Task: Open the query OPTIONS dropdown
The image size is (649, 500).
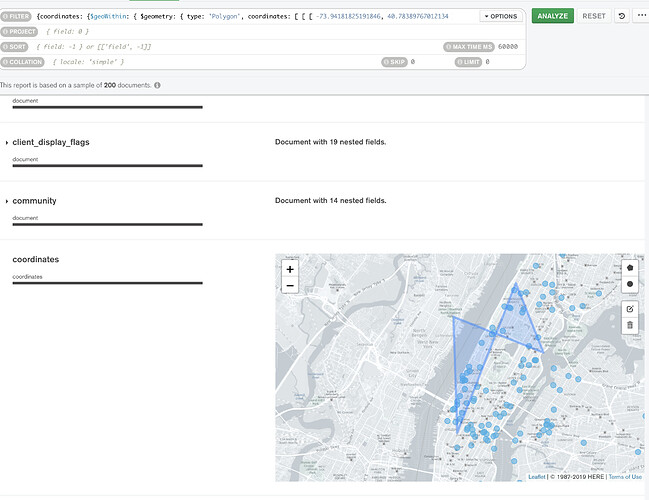Action: click(500, 17)
